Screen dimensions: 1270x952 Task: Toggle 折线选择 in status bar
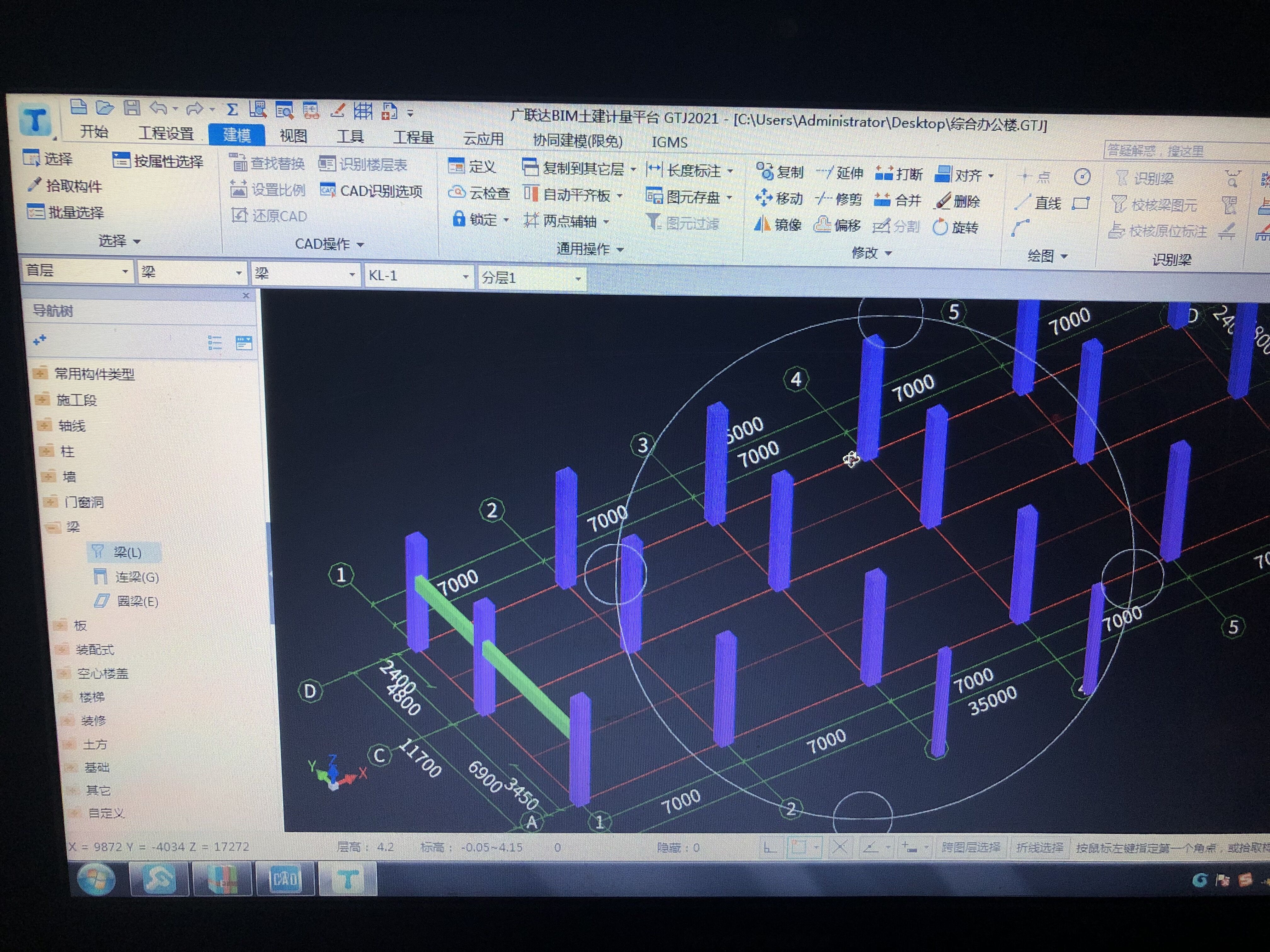1040,847
